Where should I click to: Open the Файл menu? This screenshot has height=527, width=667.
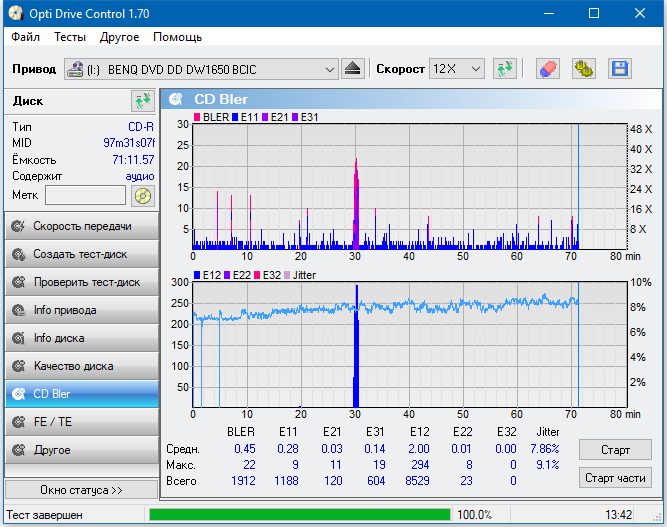click(x=26, y=37)
